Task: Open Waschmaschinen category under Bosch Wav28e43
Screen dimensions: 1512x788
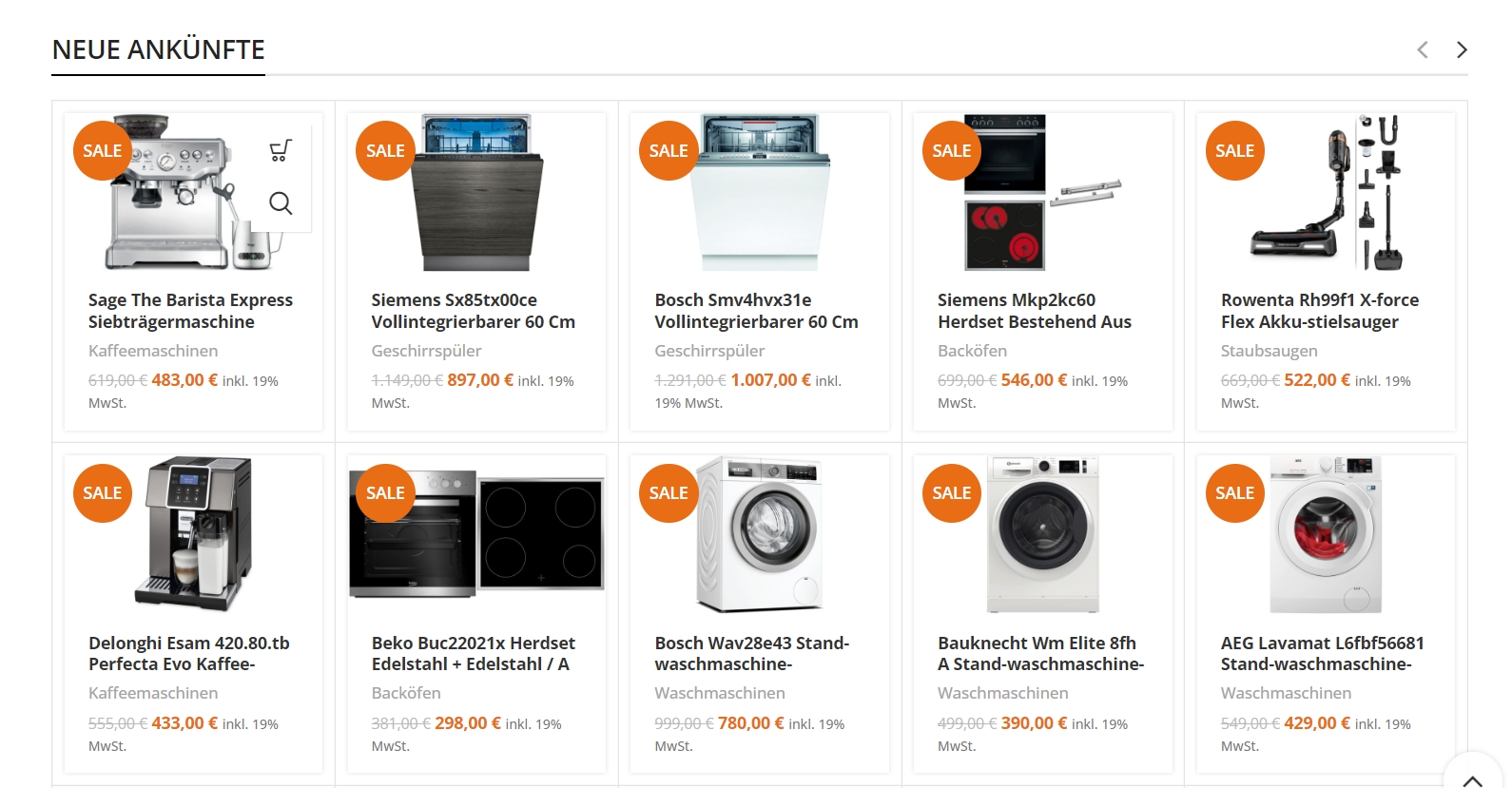Action: [720, 693]
